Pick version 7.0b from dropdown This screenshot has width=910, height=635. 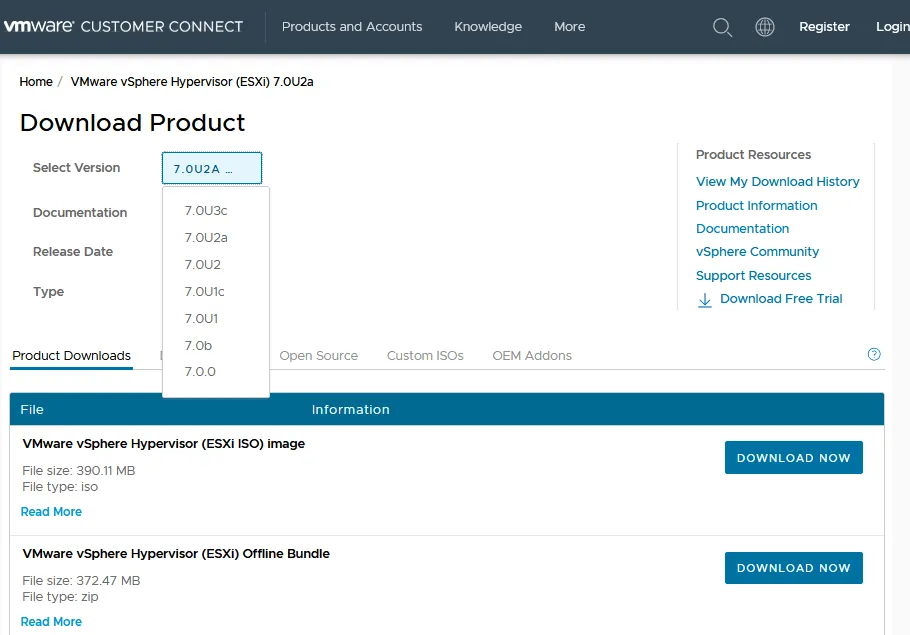[198, 346]
